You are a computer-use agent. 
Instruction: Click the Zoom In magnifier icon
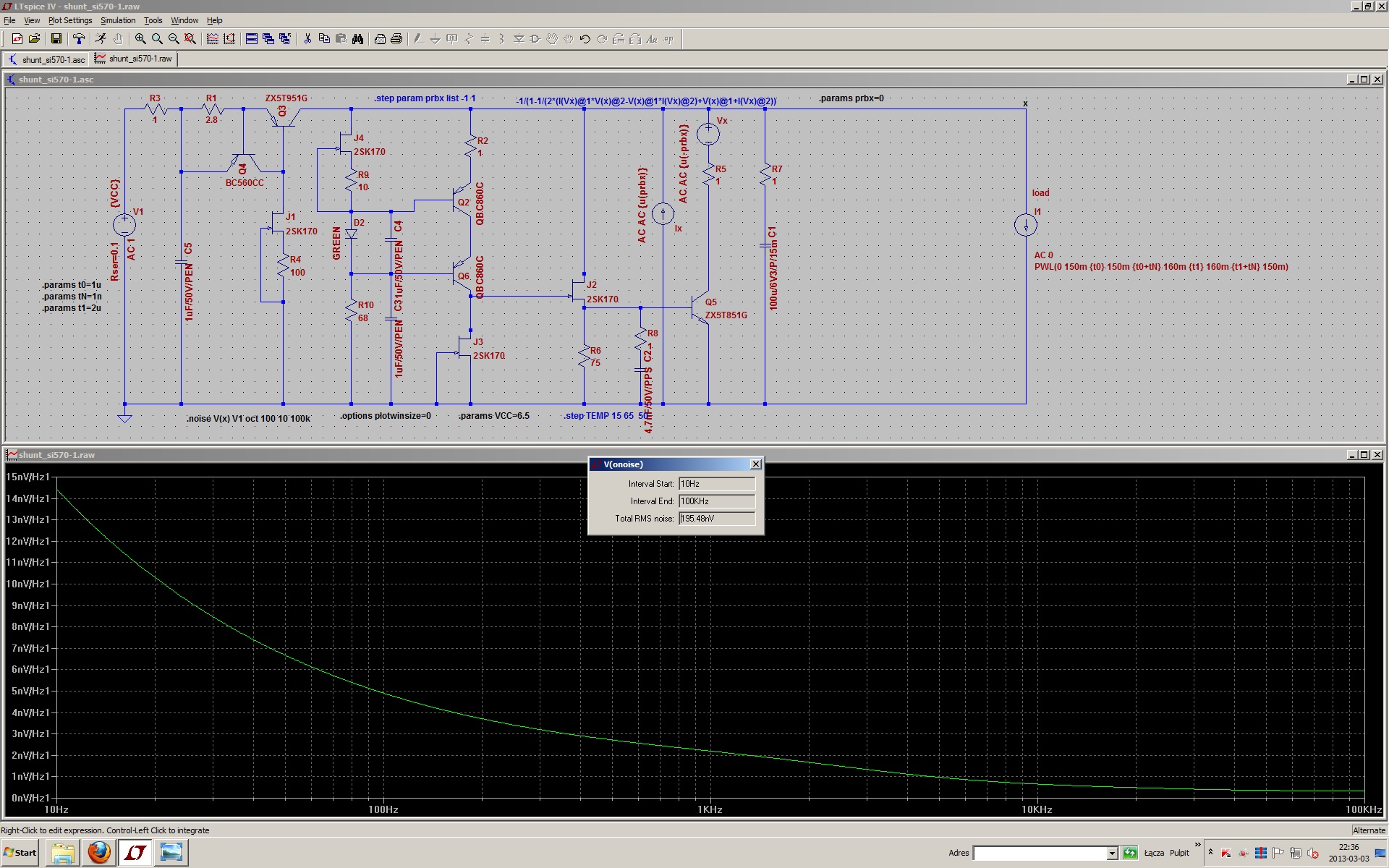click(x=140, y=39)
